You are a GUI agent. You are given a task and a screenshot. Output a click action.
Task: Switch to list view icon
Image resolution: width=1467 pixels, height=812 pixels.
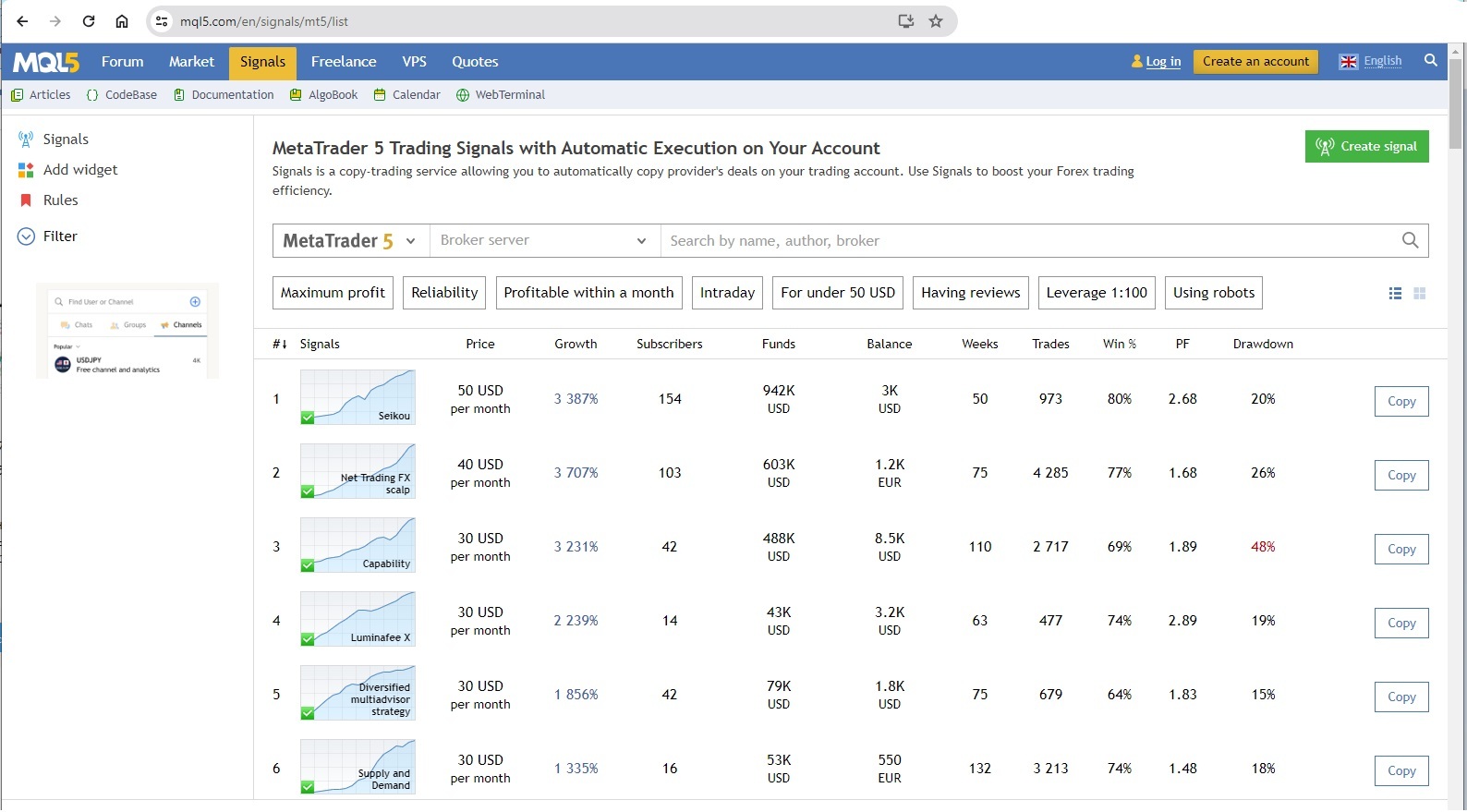1395,293
